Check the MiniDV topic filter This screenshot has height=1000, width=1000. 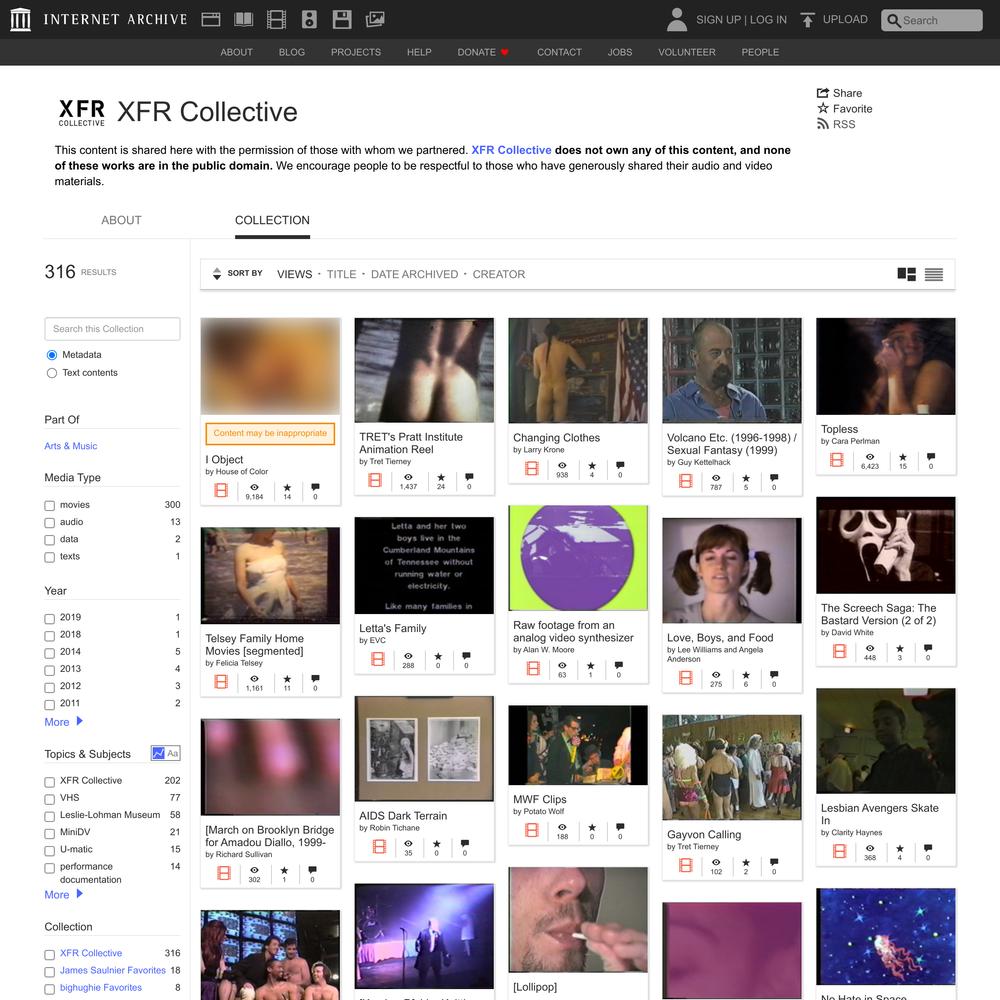pyautogui.click(x=50, y=834)
